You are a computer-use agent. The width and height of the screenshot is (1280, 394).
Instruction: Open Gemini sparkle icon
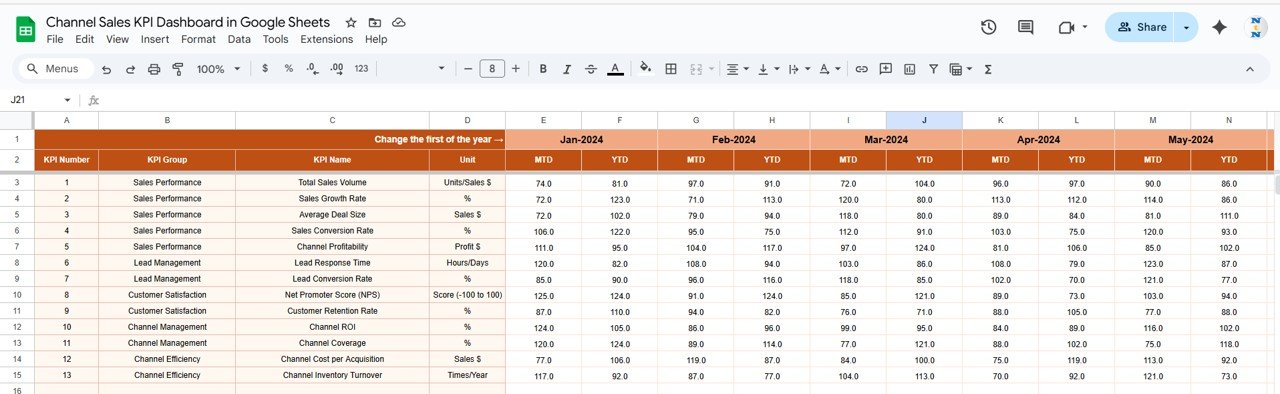pos(1219,27)
